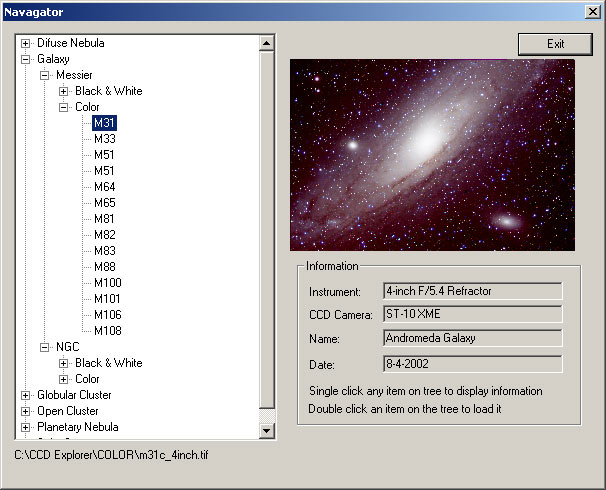Expand the Globular Cluster node
Viewport: 606px width, 490px height.
[26, 395]
